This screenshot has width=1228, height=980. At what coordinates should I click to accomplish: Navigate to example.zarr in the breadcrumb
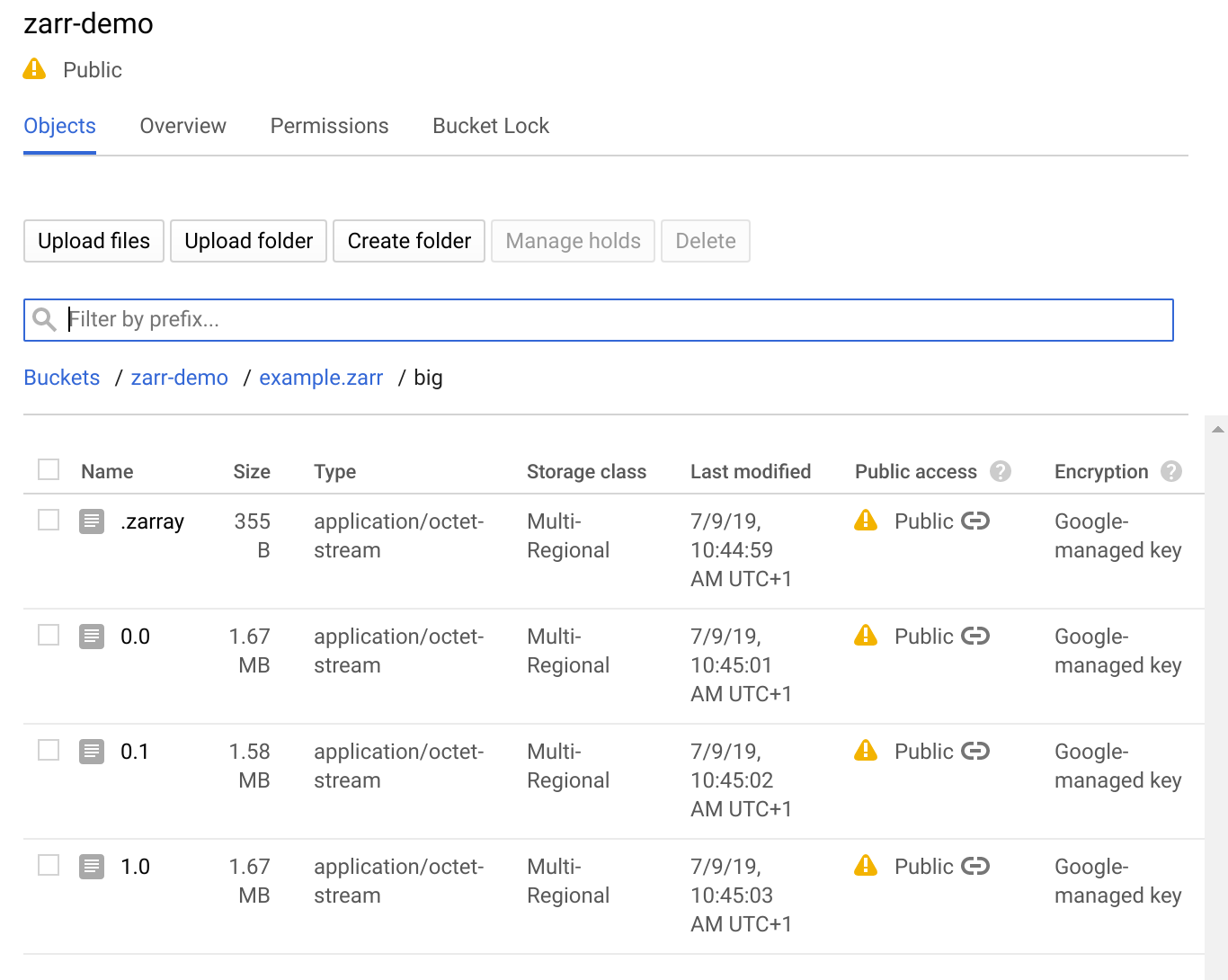pos(321,378)
